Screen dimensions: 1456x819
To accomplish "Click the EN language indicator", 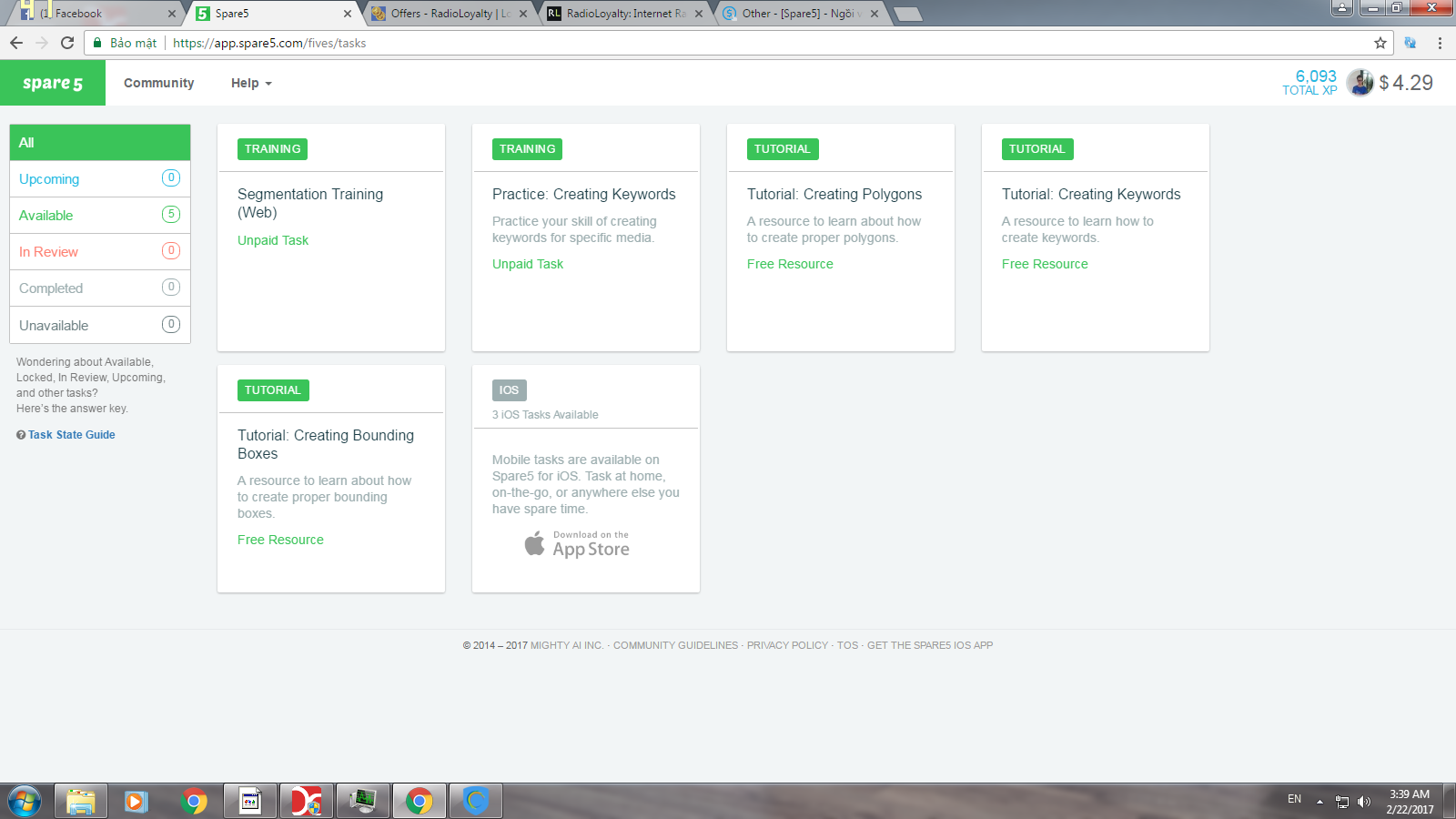I will tap(1294, 799).
